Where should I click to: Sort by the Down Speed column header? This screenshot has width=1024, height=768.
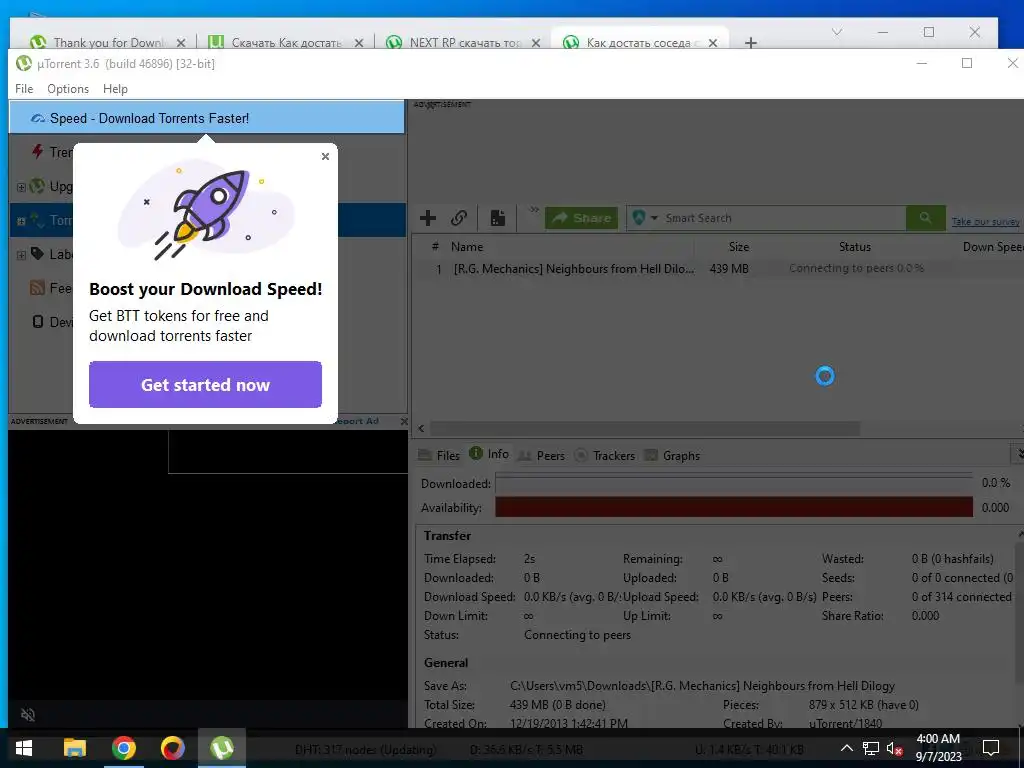[x=993, y=247]
